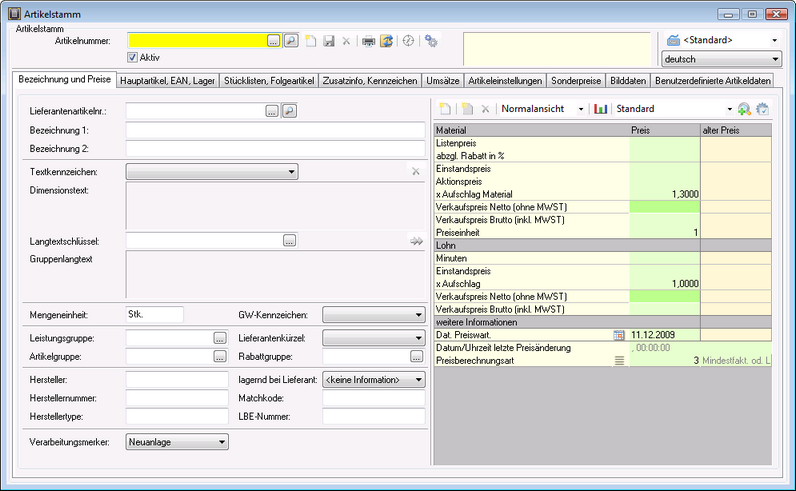Screen dimensions: 796x491
Task: Click the yellow Artikelnummer input field
Action: tap(198, 41)
